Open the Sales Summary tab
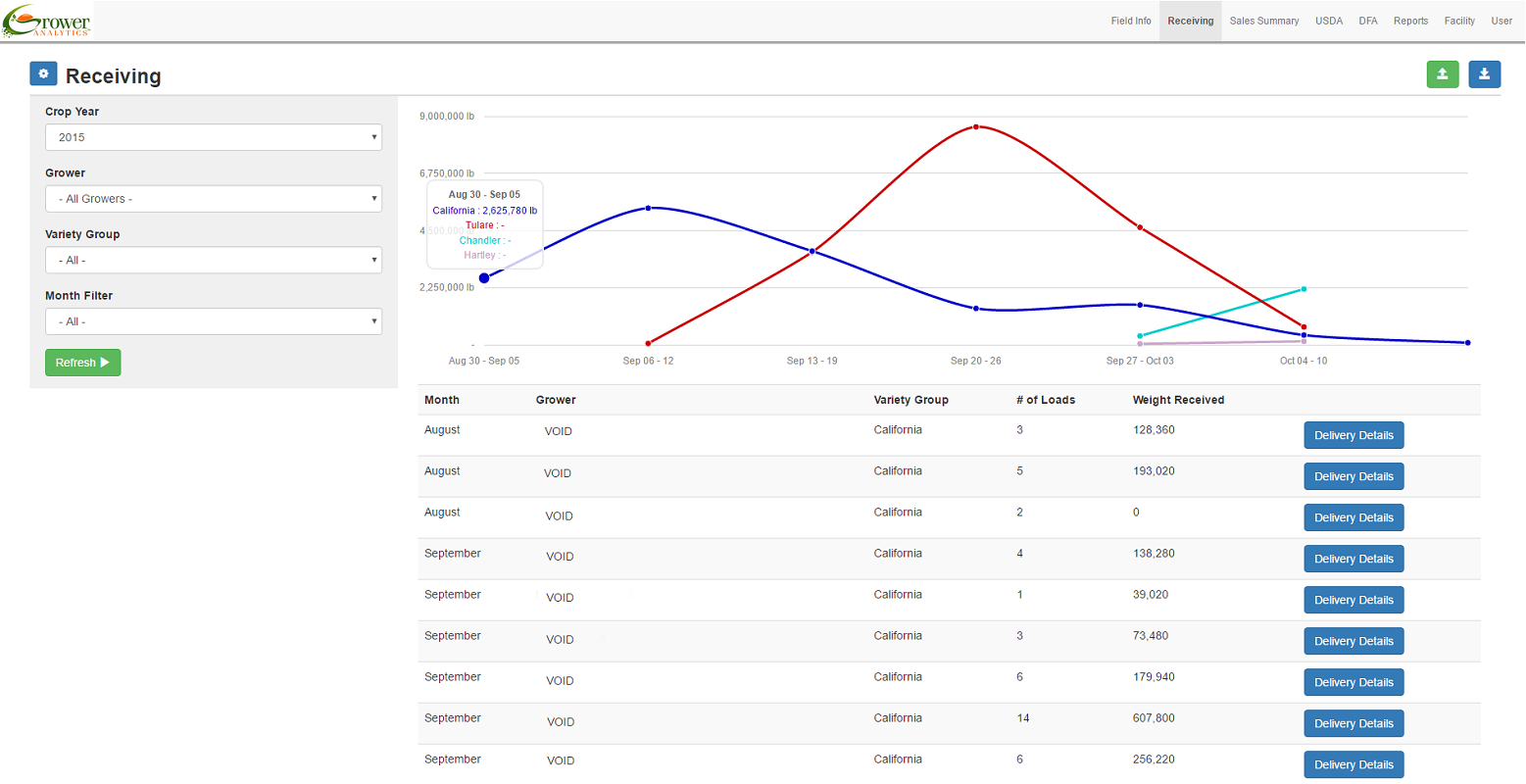The height and width of the screenshot is (784, 1526). pos(1263,21)
